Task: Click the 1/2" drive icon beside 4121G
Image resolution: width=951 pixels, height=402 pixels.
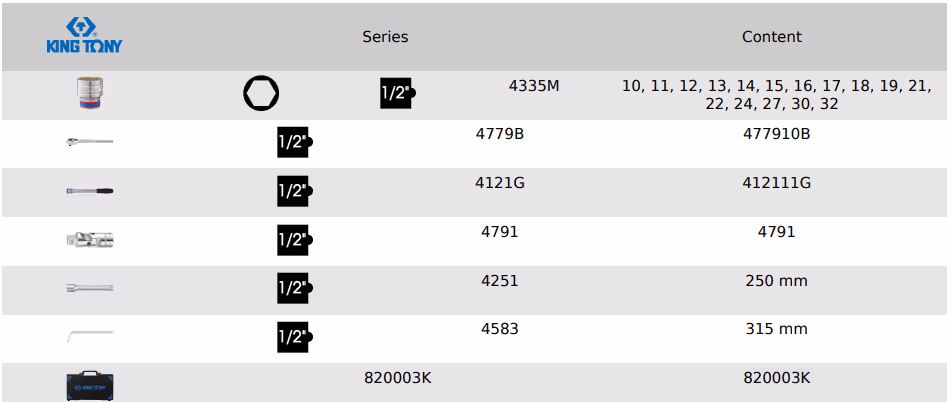Action: 294,191
